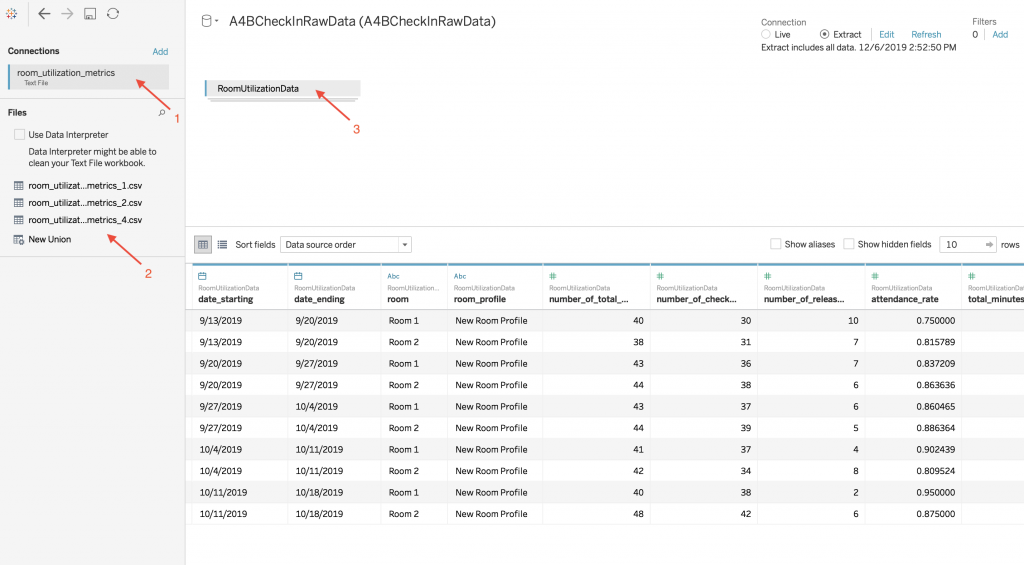Toggle Show aliases checkbox

(x=776, y=244)
